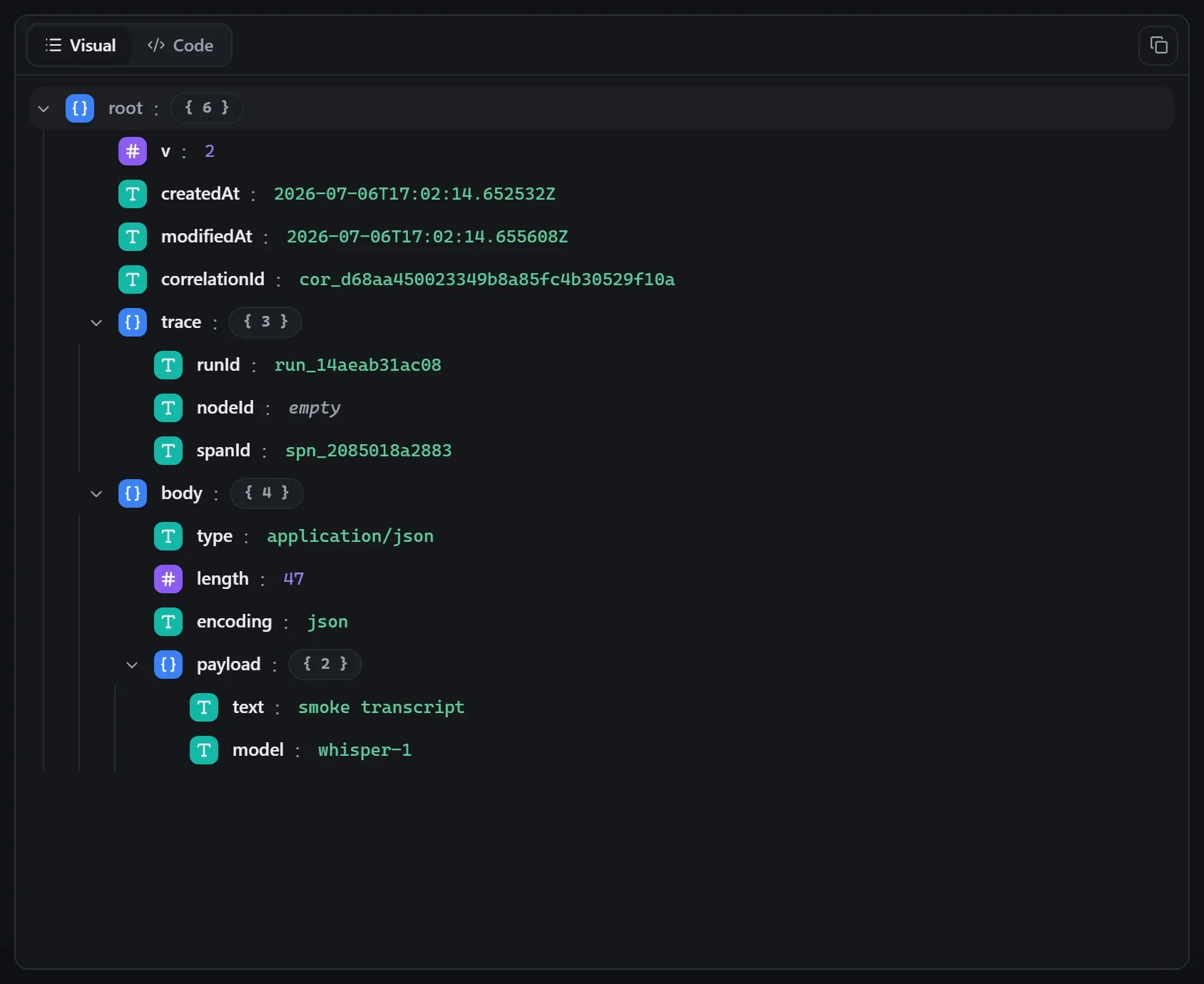The width and height of the screenshot is (1204, 984).
Task: Click the object icon beside payload
Action: click(x=168, y=665)
